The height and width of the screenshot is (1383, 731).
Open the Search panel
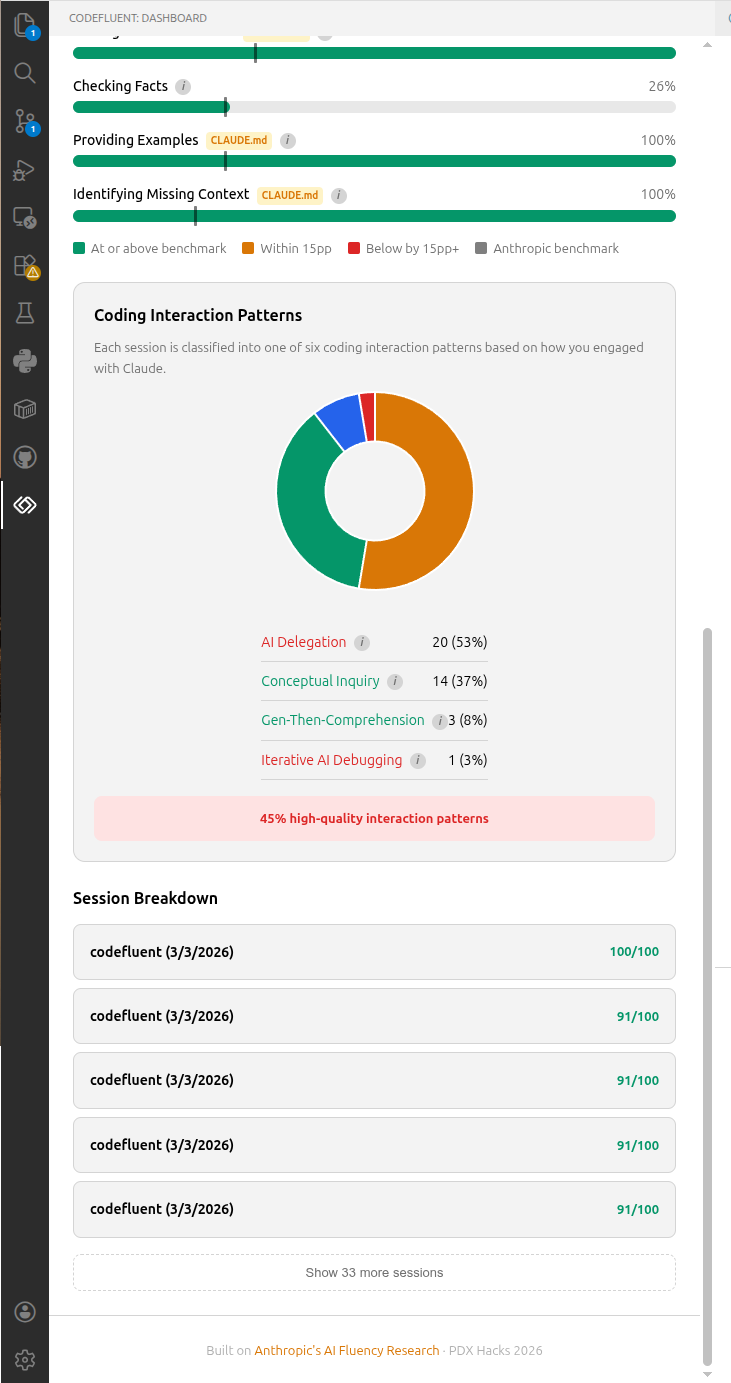point(24,72)
